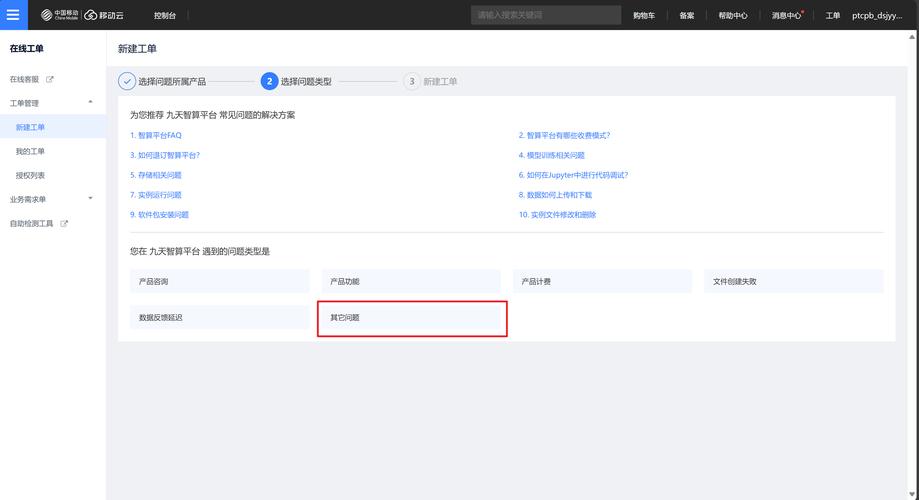Select 在线客服 in the sidebar
This screenshot has height=500, width=919.
24,79
